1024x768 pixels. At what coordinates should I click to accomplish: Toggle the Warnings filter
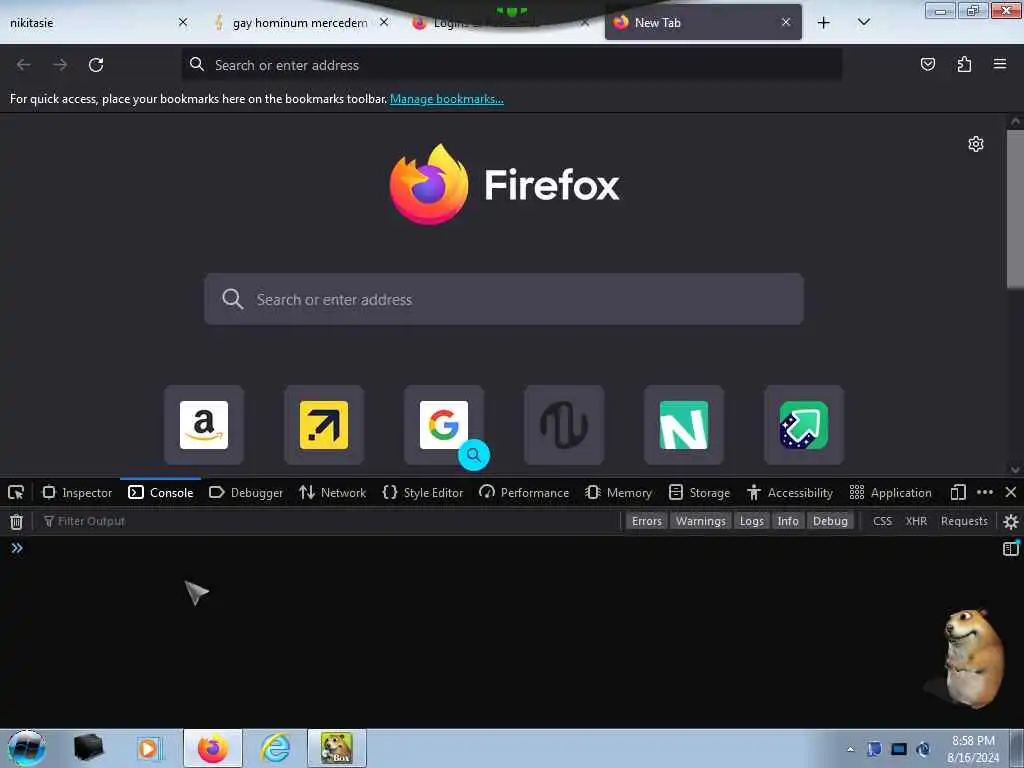pos(701,521)
